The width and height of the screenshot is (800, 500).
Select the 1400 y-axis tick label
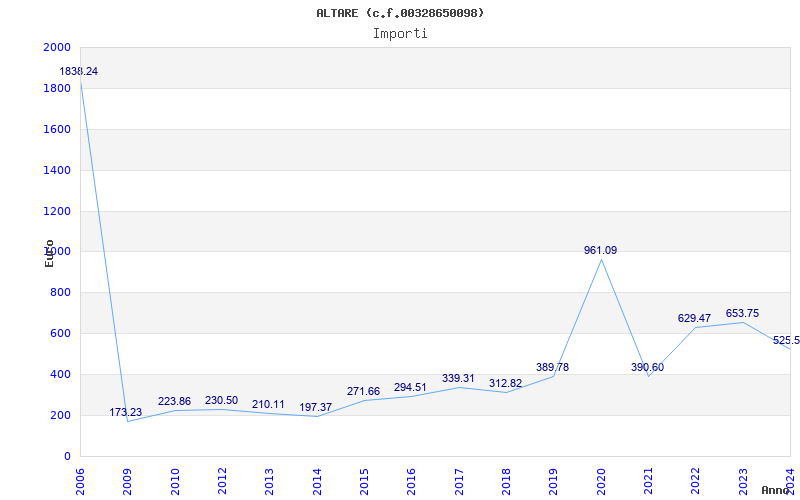point(57,170)
